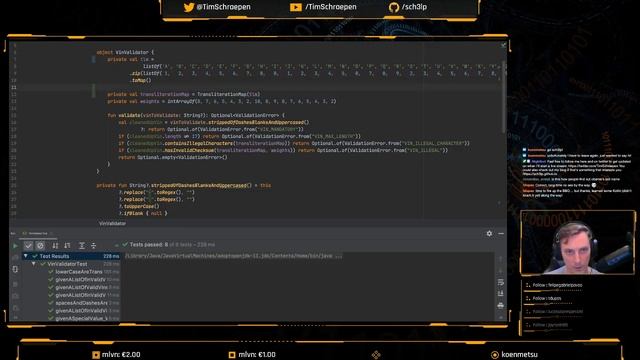Collapse the Test Results tree node
This screenshot has width=640, height=360.
tap(26, 256)
